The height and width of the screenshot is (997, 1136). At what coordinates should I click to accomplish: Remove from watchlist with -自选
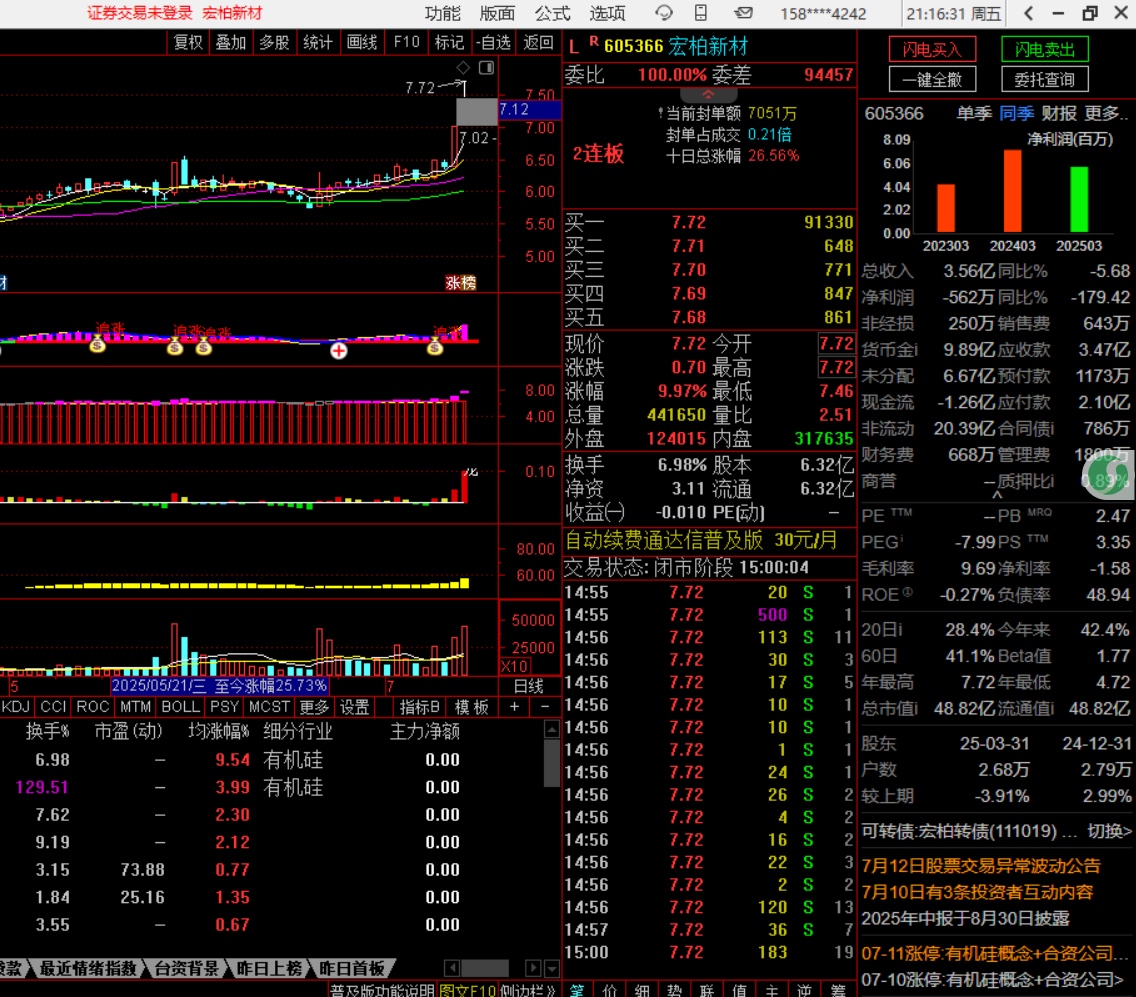click(x=493, y=43)
